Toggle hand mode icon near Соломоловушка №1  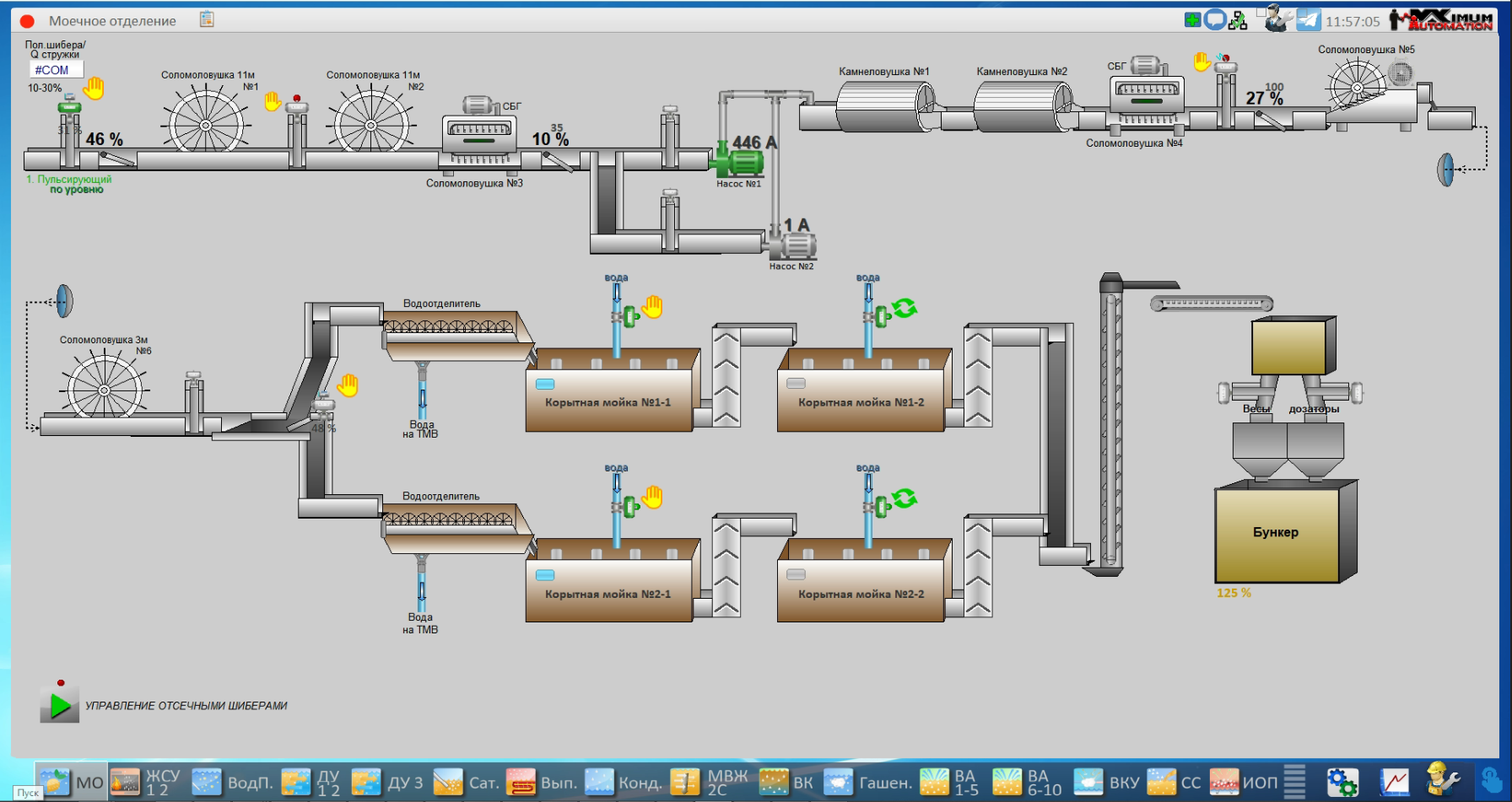[x=272, y=102]
